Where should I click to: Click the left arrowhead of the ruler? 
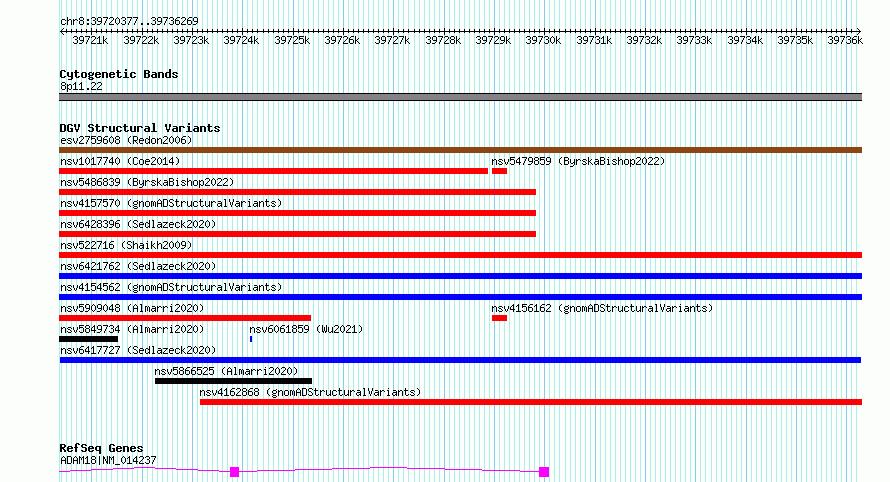point(62,32)
